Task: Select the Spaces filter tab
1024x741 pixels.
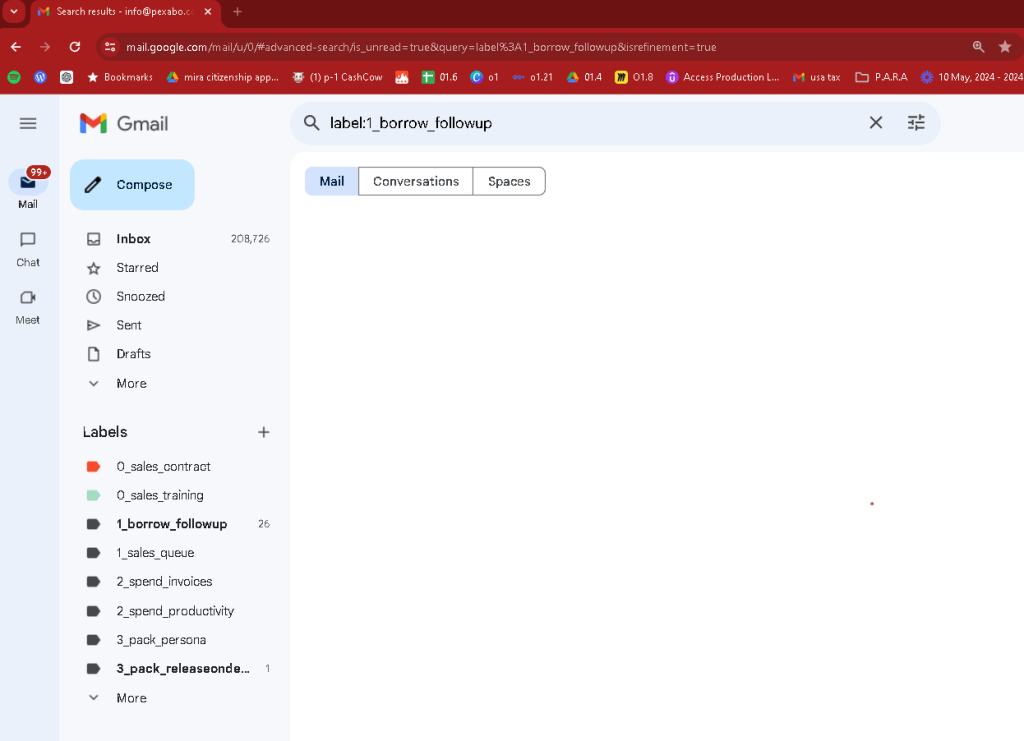Action: click(509, 181)
